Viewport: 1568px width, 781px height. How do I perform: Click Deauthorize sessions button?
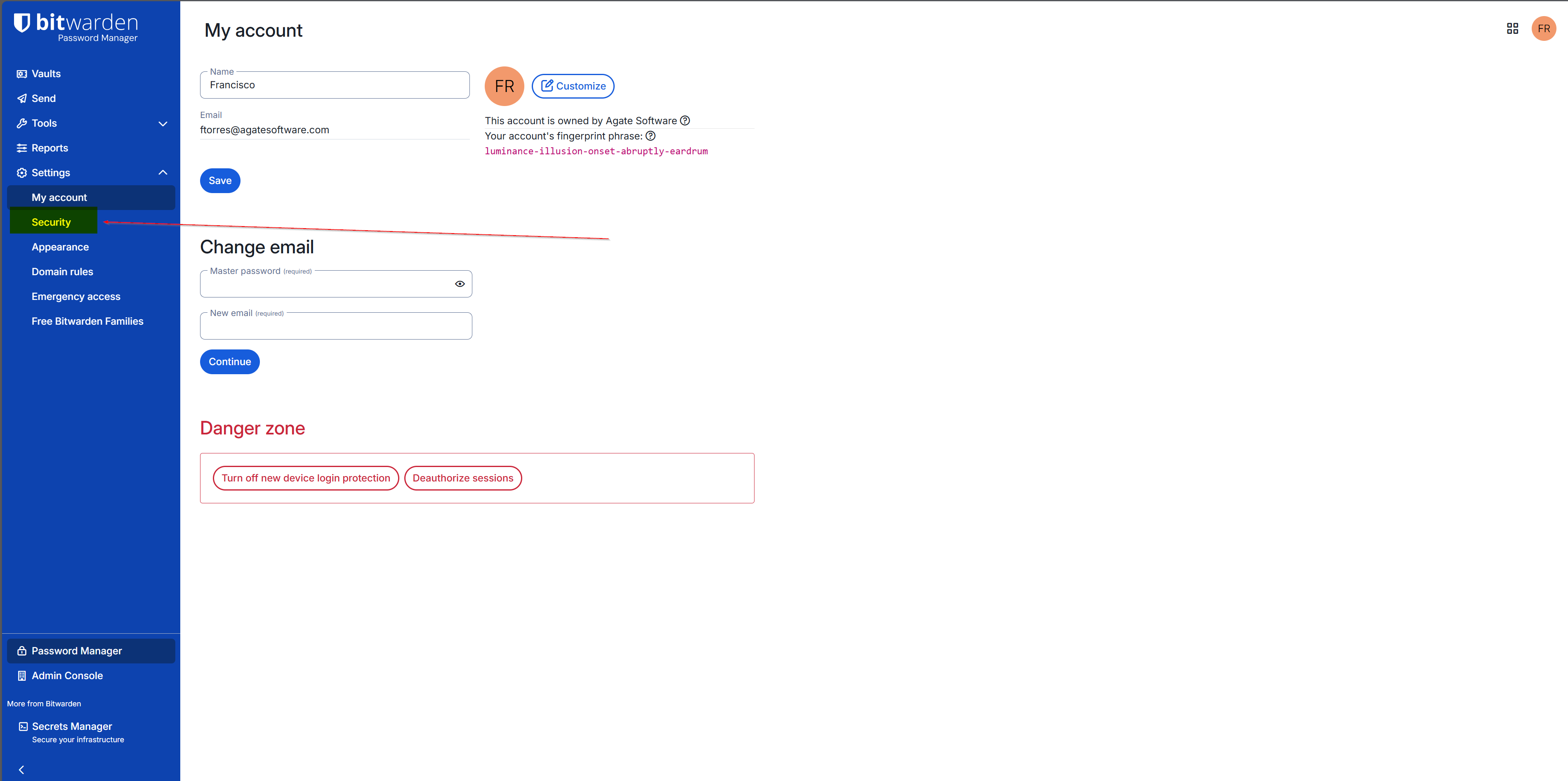click(462, 478)
